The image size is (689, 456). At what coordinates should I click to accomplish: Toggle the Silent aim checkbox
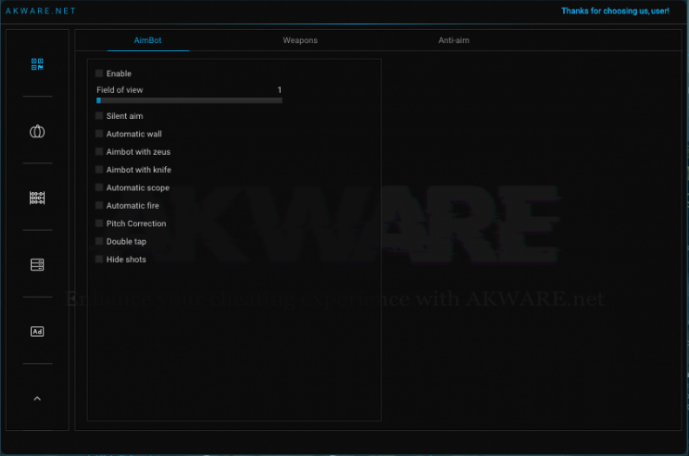(x=99, y=116)
